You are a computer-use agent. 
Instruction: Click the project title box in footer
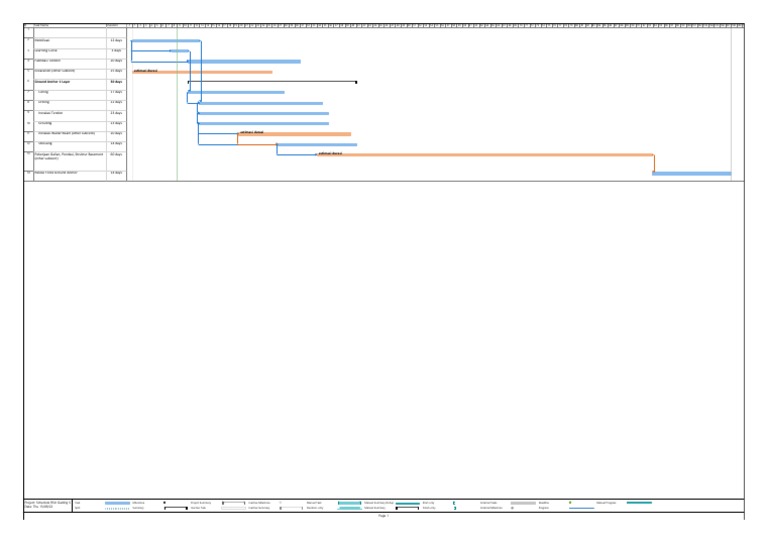pyautogui.click(x=48, y=505)
